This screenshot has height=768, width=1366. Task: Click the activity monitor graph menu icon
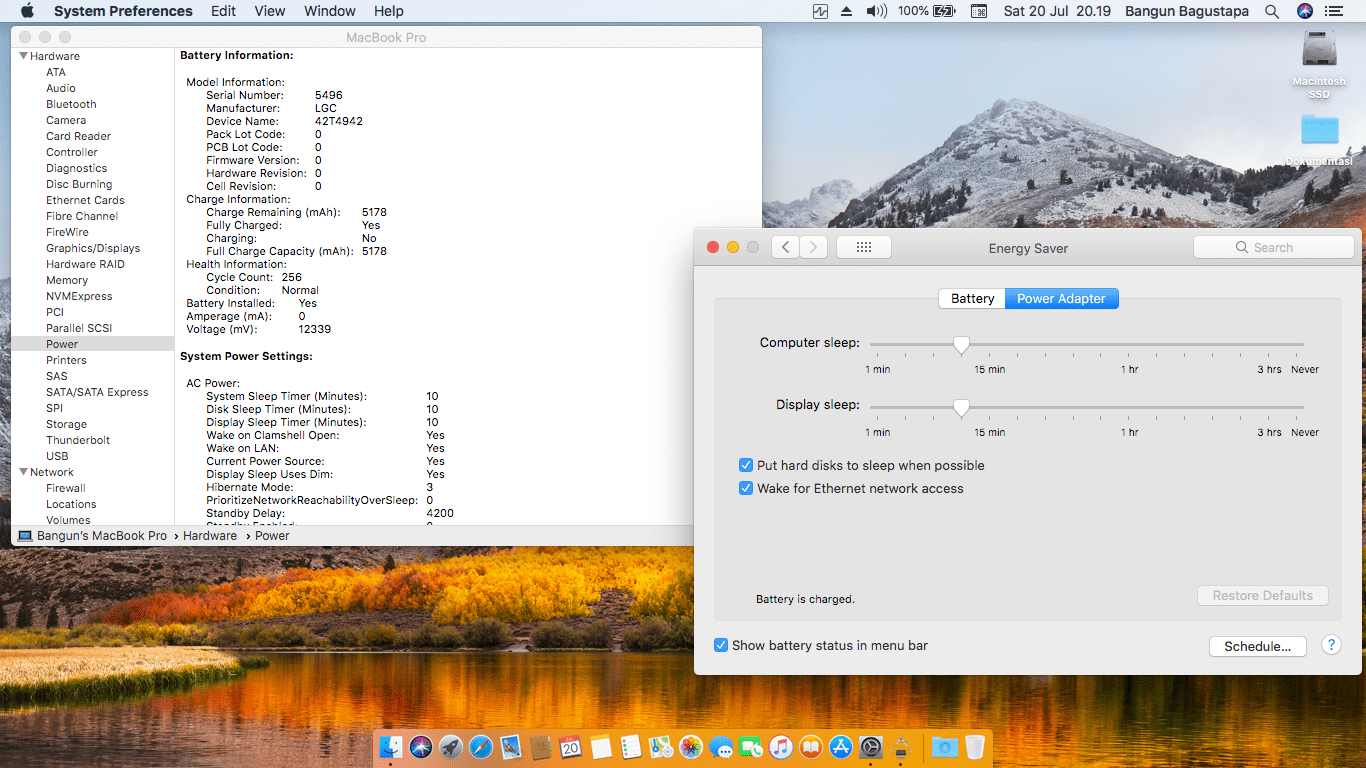(x=821, y=11)
